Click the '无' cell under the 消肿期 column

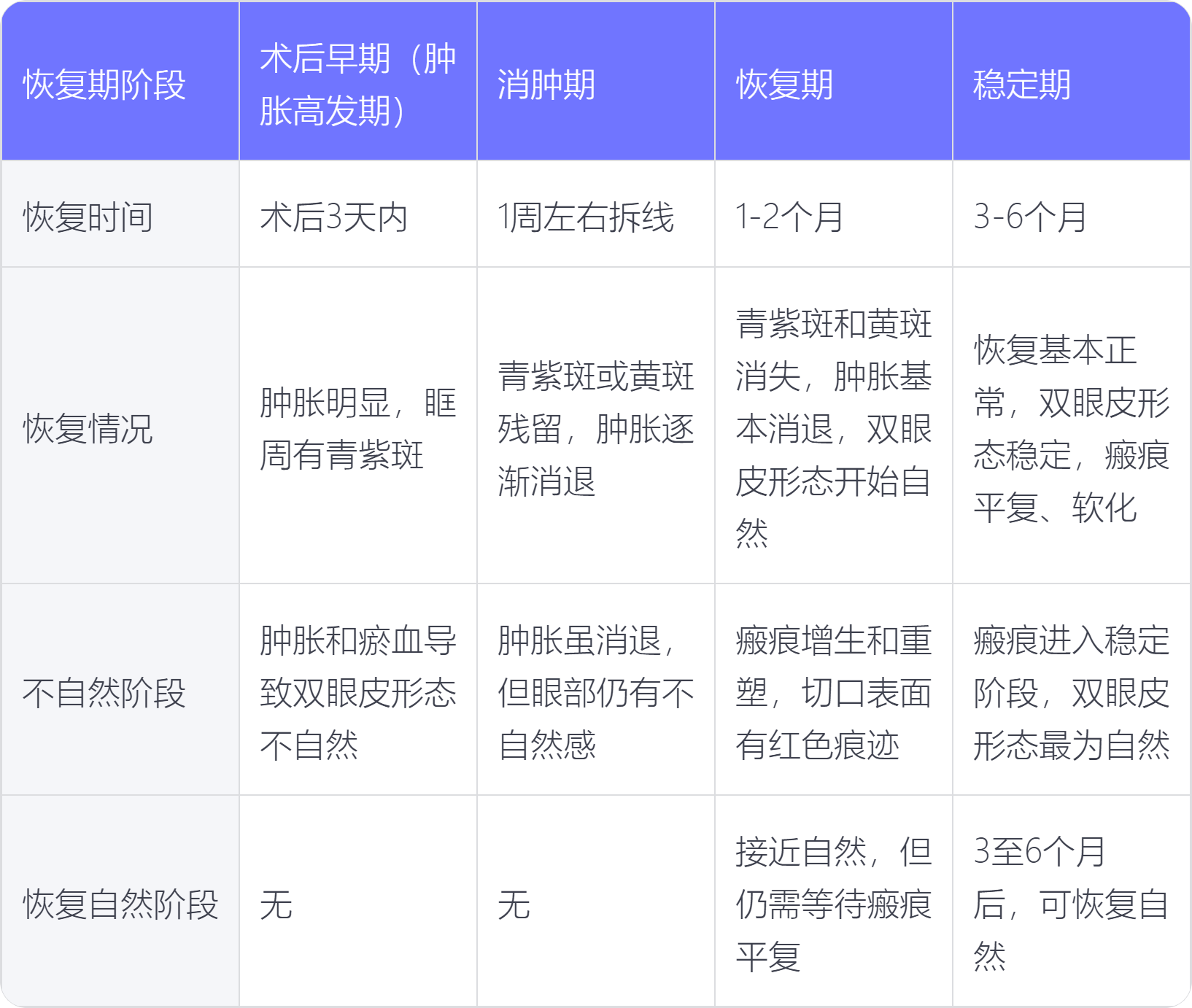pos(514,904)
